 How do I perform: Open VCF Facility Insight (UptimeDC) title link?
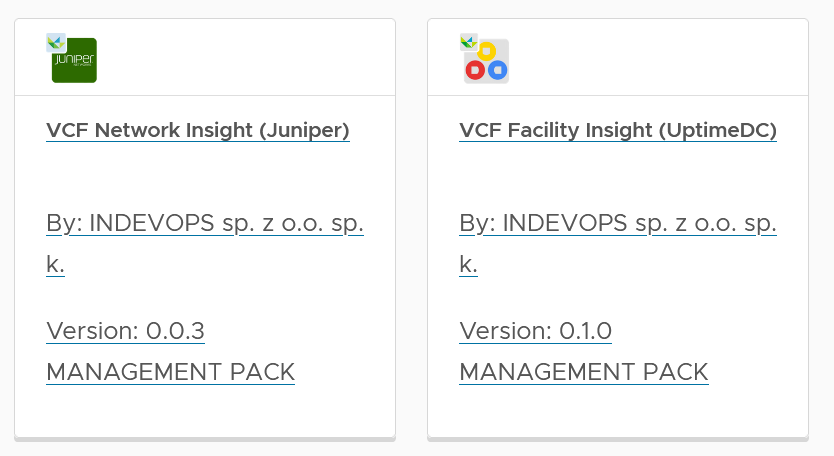pyautogui.click(x=618, y=130)
